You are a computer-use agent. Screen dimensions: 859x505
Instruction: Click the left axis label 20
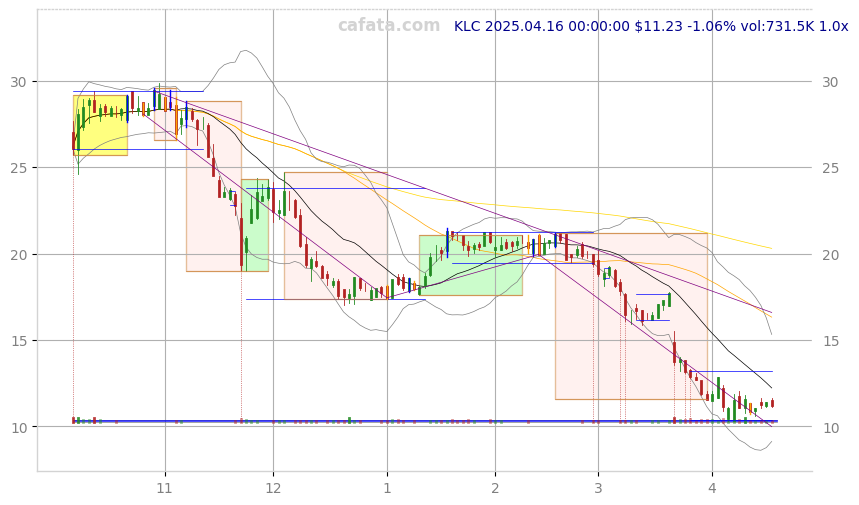19,255
